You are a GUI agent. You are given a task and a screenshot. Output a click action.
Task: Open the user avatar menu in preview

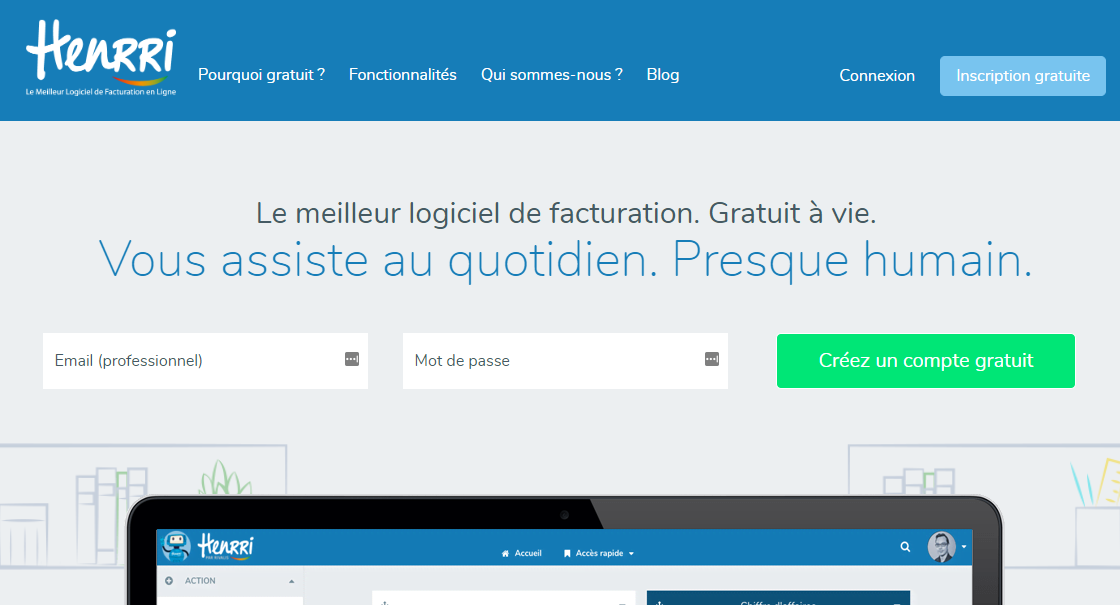(946, 547)
